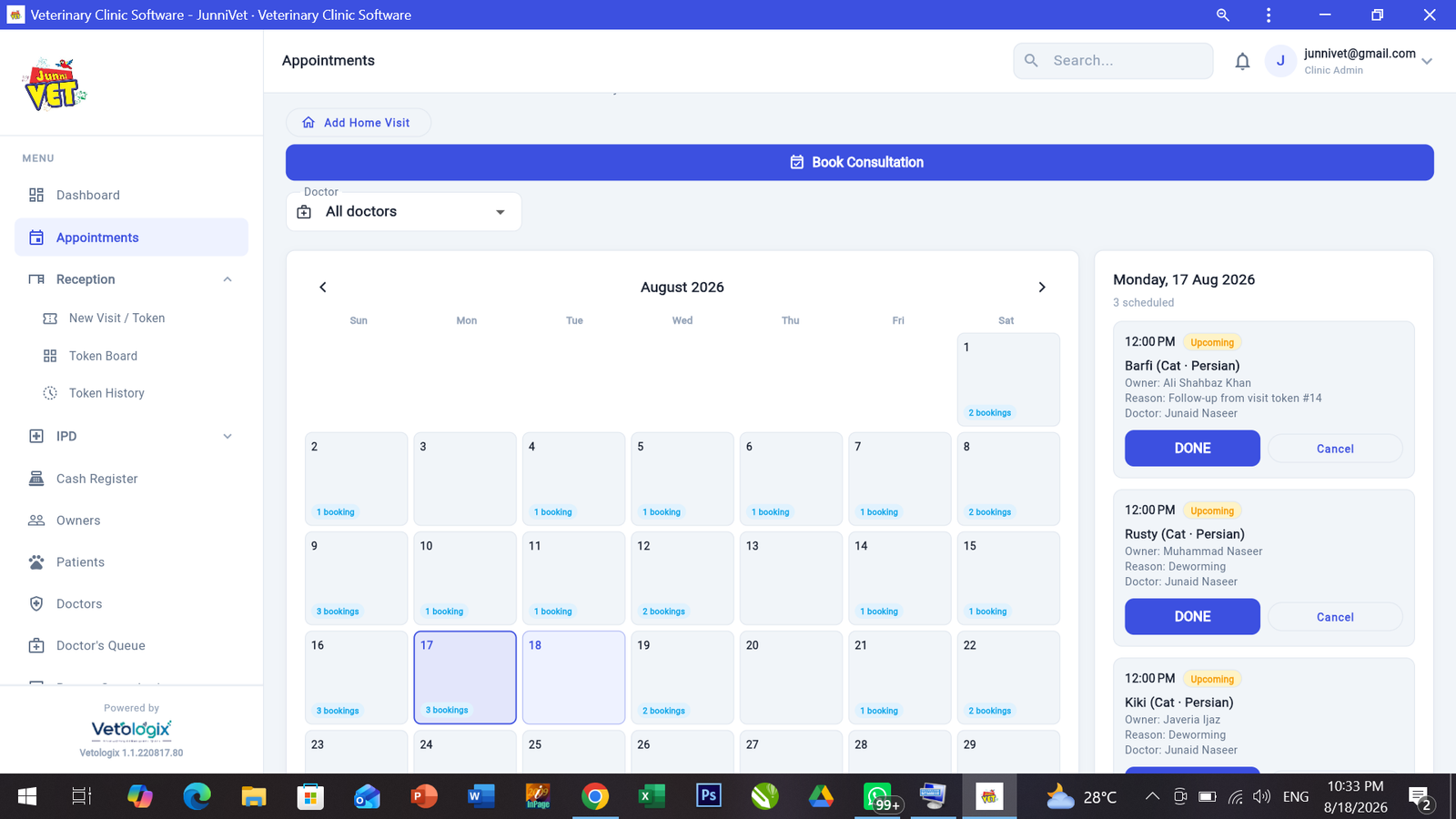The height and width of the screenshot is (819, 1456).
Task: Mark Barfi's appointment as DONE
Action: (1192, 449)
